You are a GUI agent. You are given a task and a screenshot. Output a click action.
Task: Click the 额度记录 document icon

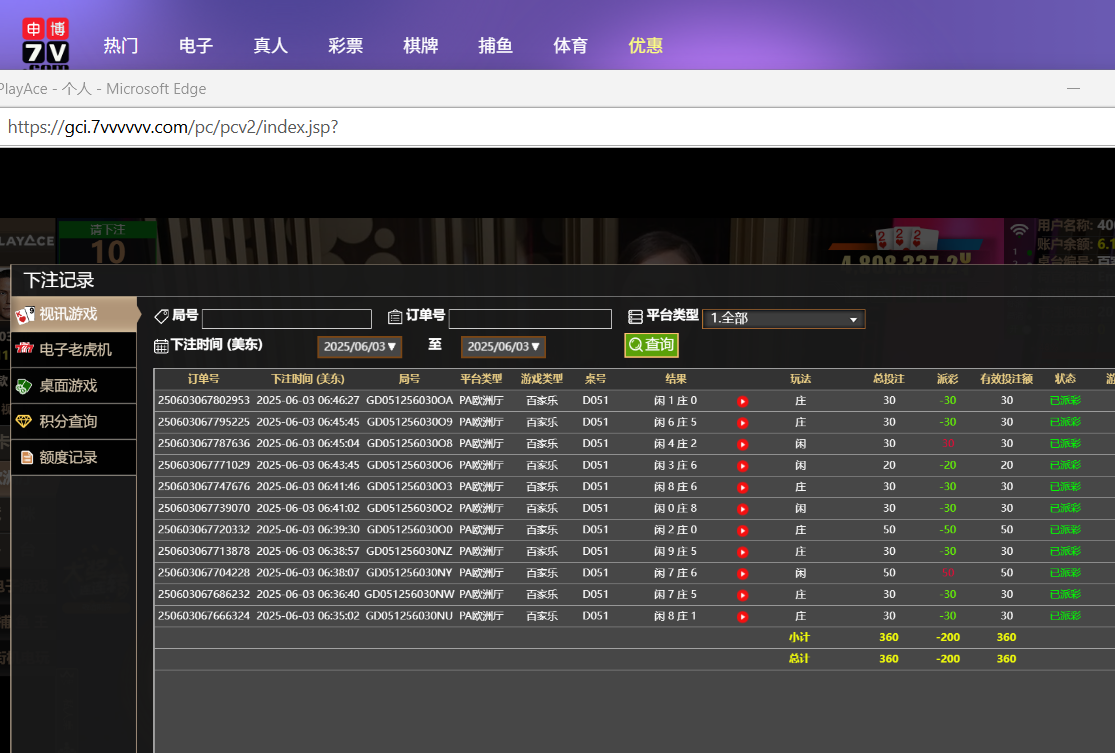(x=27, y=458)
